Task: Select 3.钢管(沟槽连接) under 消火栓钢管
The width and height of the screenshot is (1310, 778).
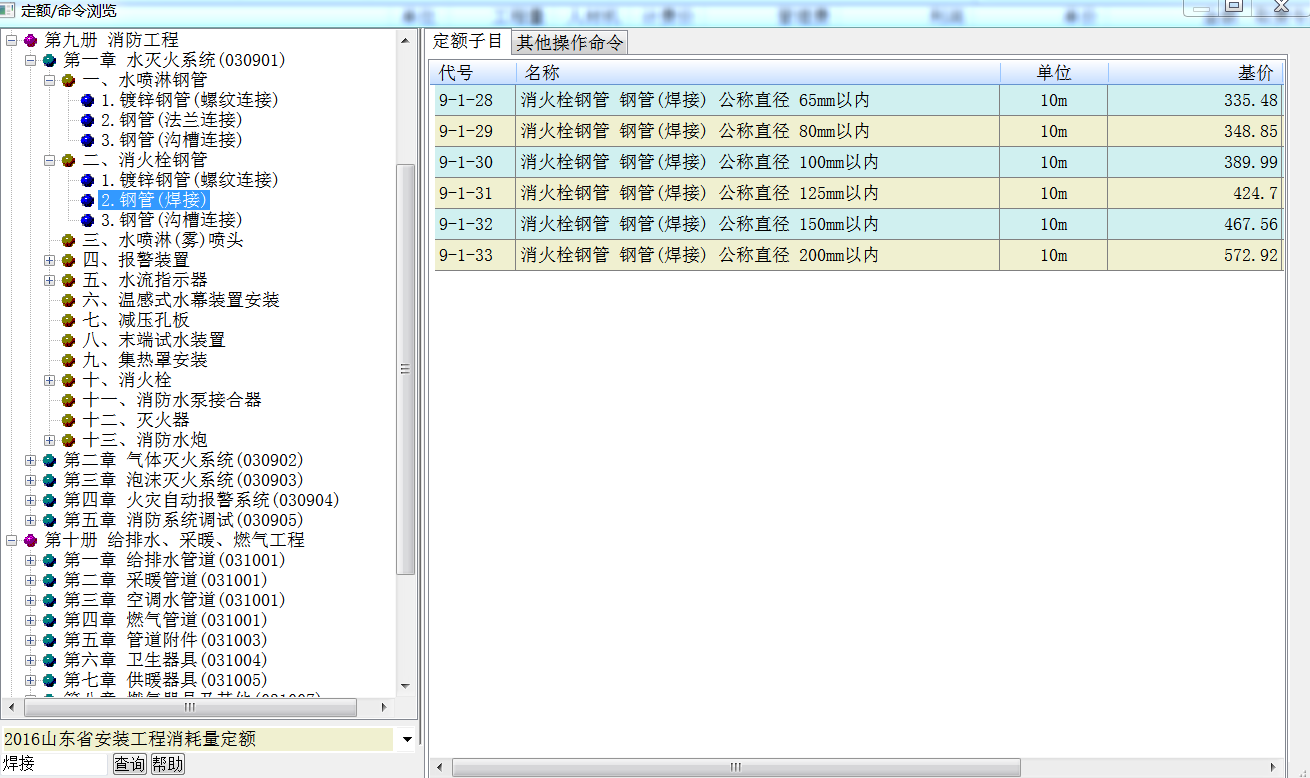Action: [171, 221]
